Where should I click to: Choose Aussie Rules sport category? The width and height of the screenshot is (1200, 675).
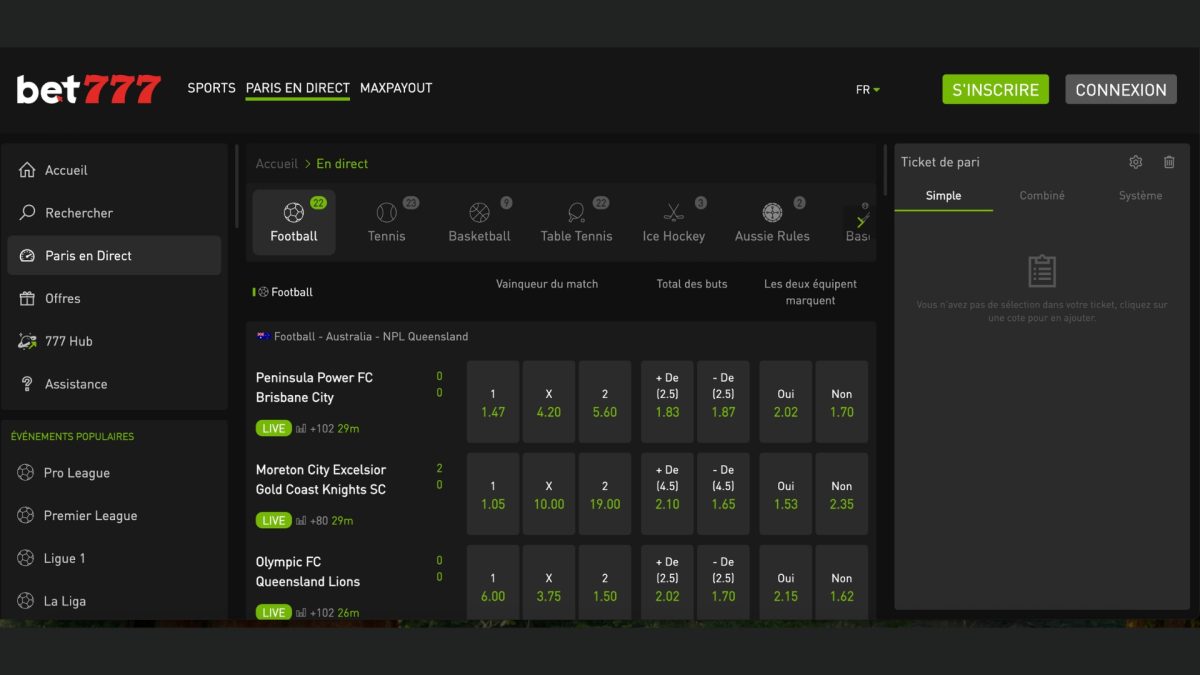[x=772, y=222]
